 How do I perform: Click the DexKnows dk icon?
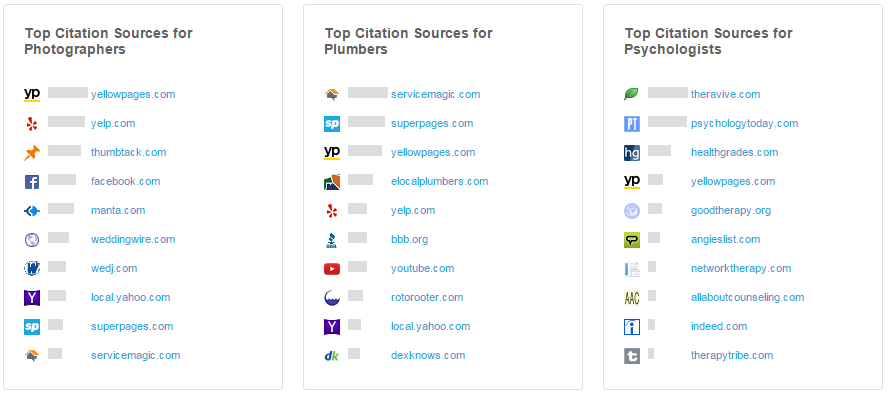pyautogui.click(x=332, y=356)
